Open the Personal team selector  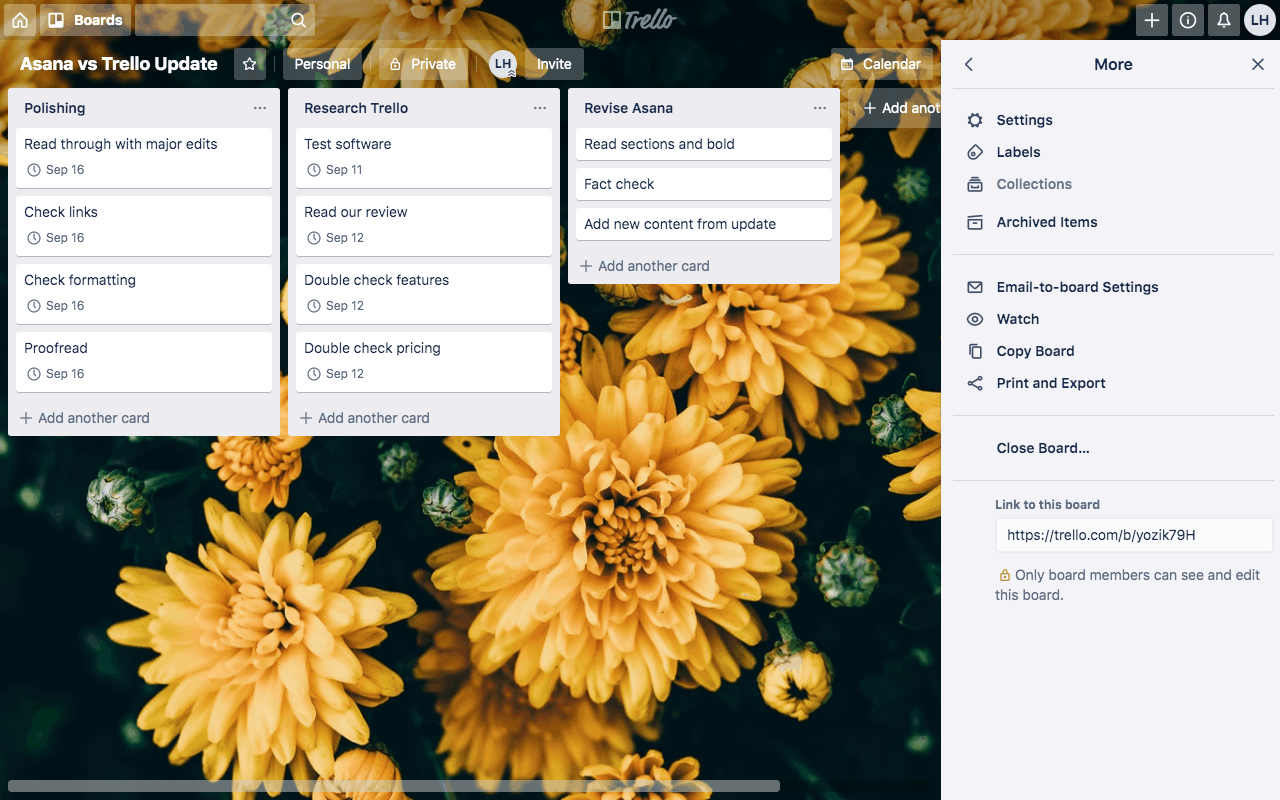(x=322, y=64)
